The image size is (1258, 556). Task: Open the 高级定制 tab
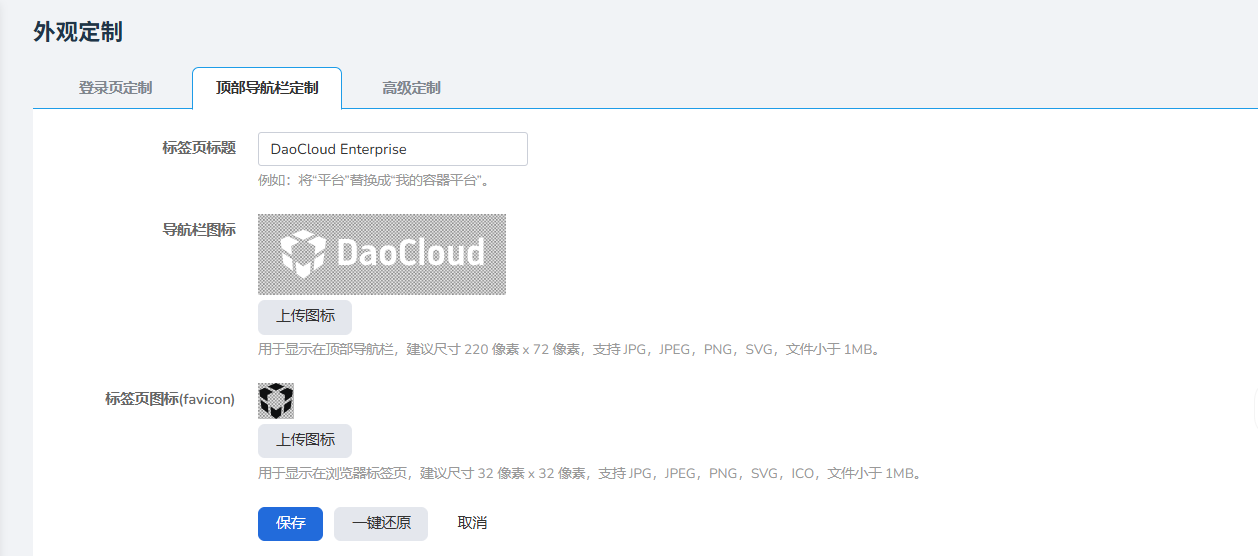(411, 88)
